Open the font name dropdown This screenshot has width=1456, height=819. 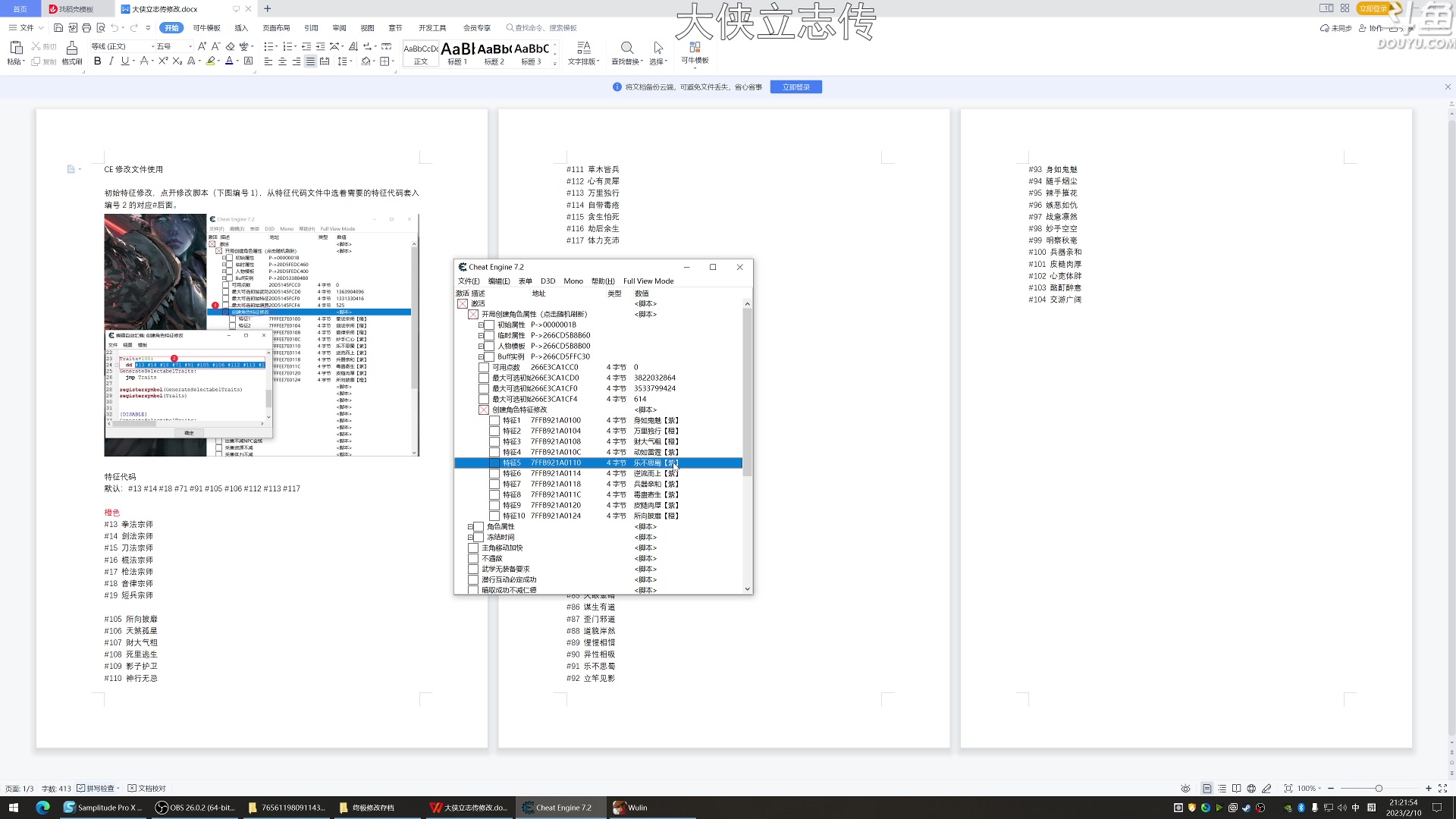click(152, 46)
